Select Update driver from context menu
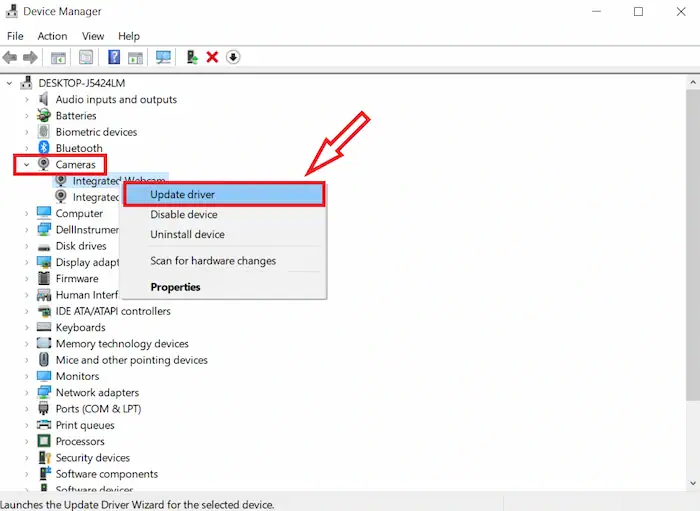This screenshot has width=700, height=511. click(x=183, y=194)
